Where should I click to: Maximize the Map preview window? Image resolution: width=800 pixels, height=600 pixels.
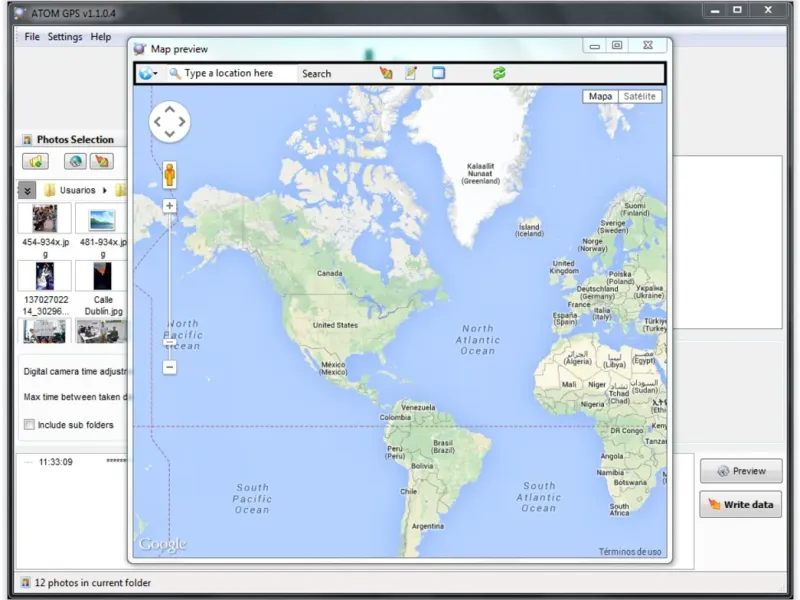pyautogui.click(x=617, y=46)
